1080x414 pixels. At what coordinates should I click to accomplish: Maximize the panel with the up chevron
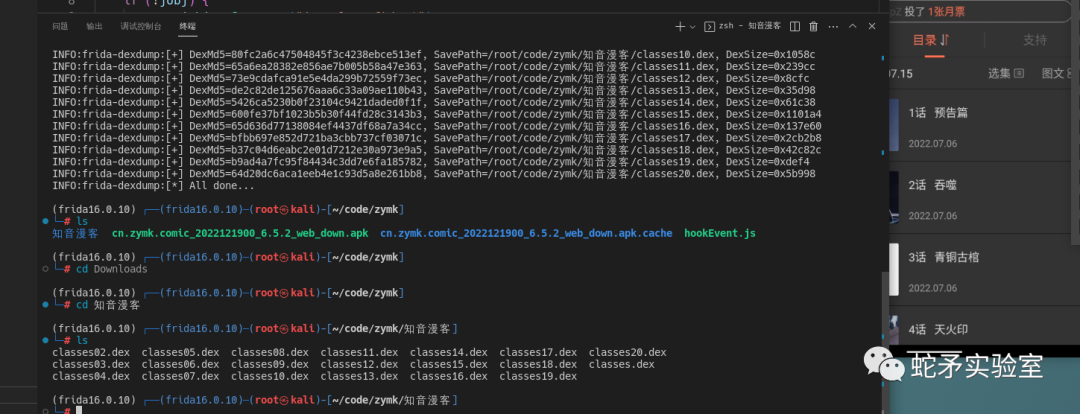click(x=852, y=26)
